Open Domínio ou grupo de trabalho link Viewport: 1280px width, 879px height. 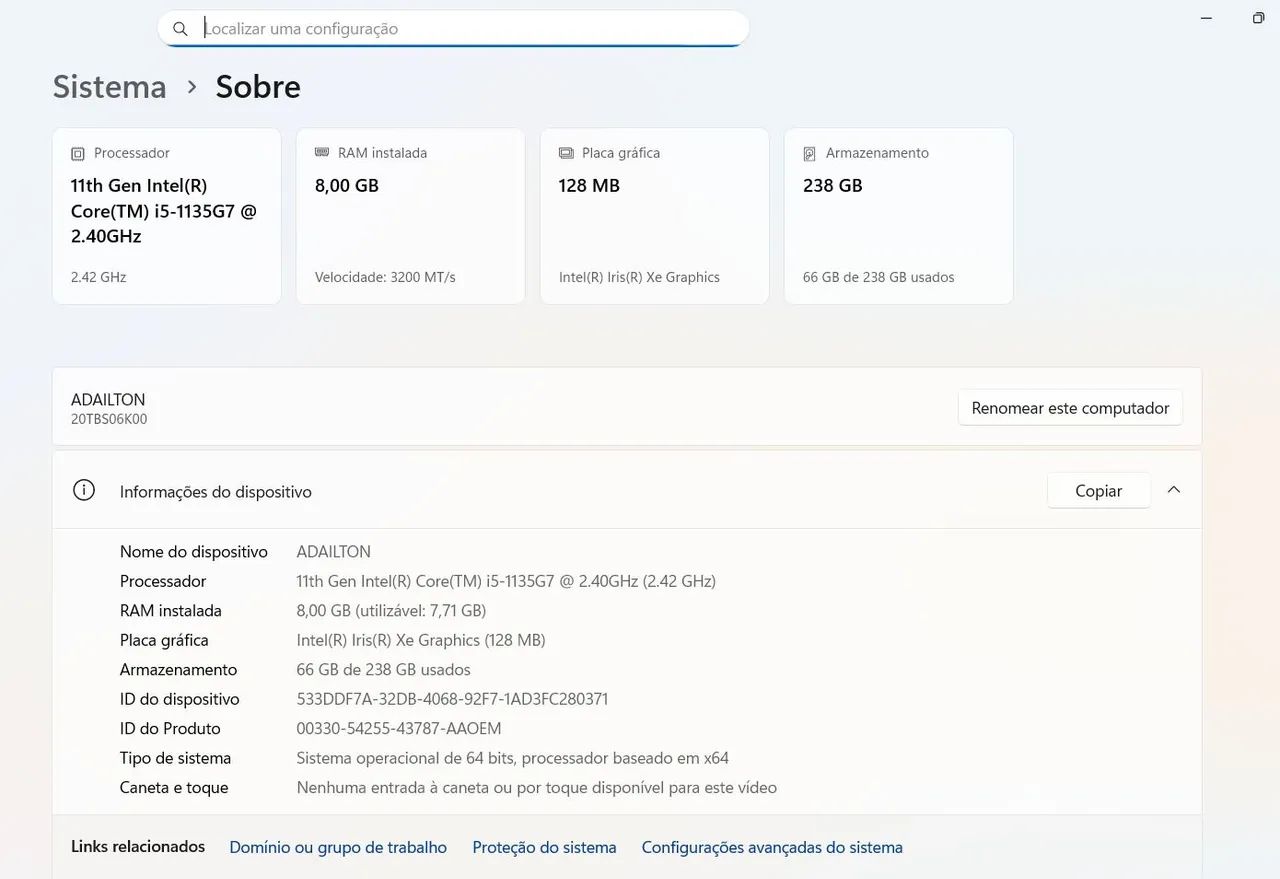(x=338, y=847)
